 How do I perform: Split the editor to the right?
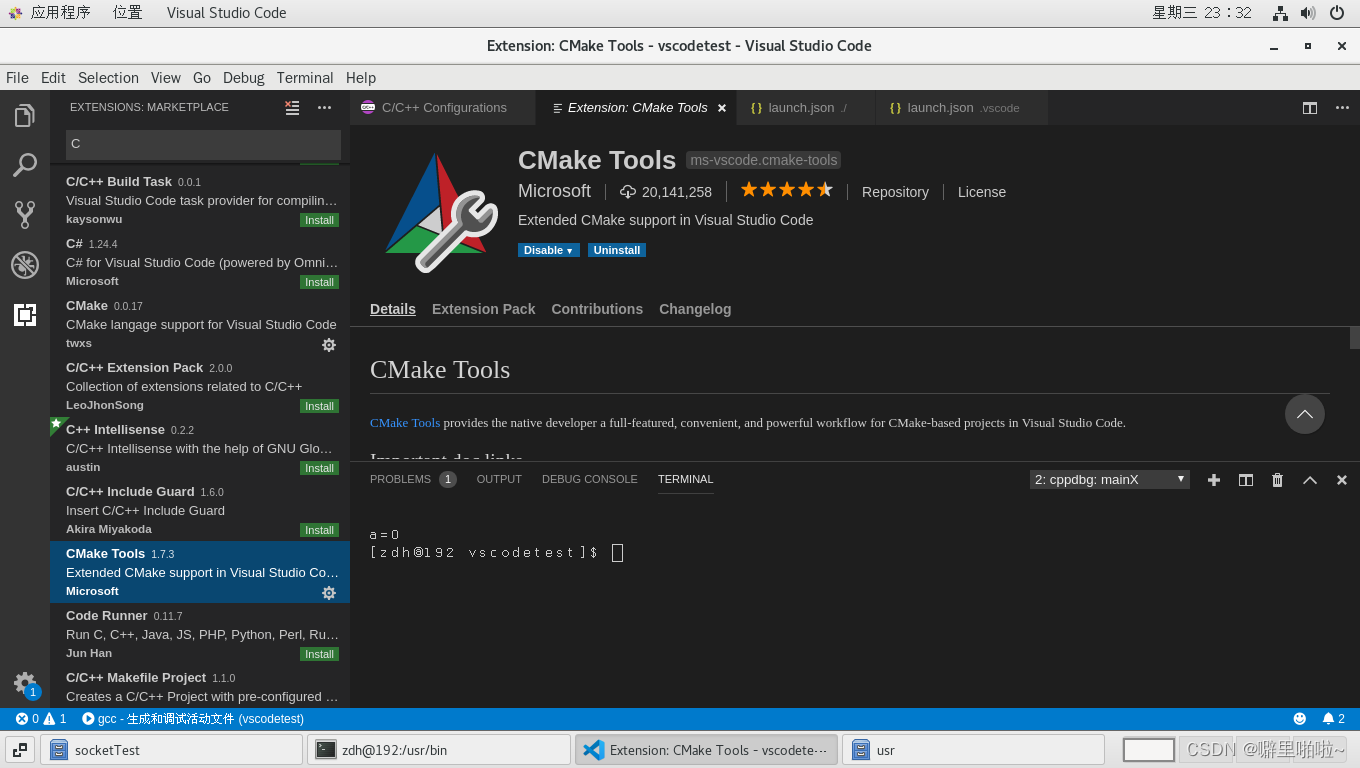1310,108
